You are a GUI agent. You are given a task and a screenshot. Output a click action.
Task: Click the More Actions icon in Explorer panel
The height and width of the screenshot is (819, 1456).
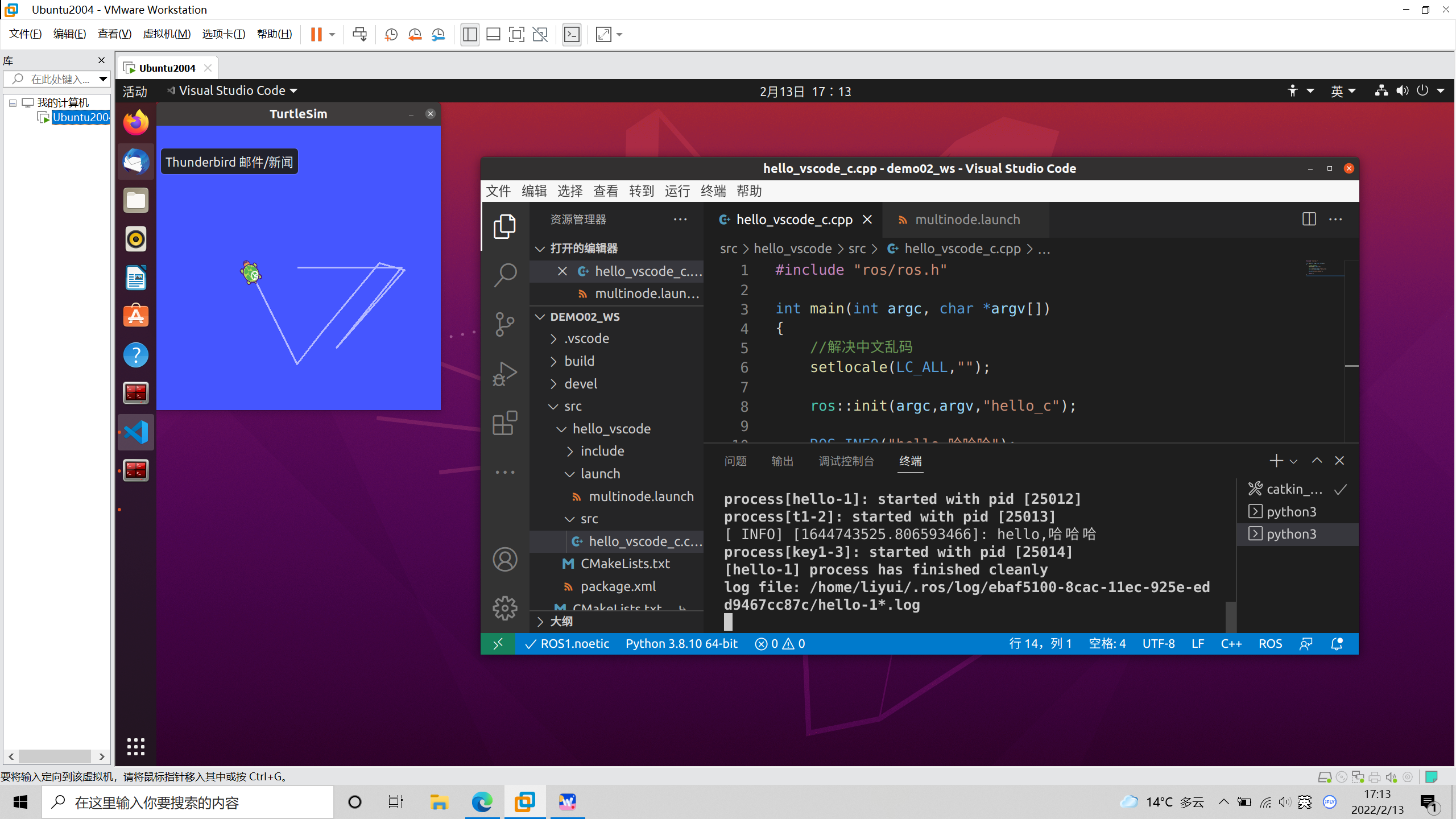coord(680,219)
